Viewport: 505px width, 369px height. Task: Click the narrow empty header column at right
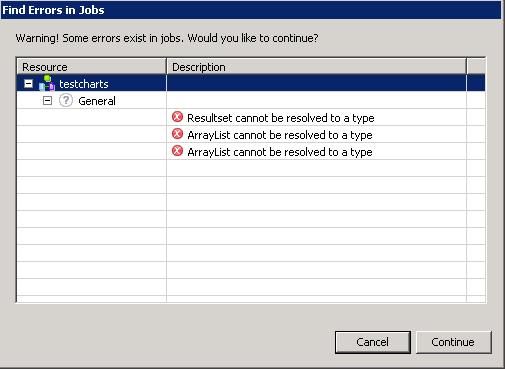pos(476,66)
